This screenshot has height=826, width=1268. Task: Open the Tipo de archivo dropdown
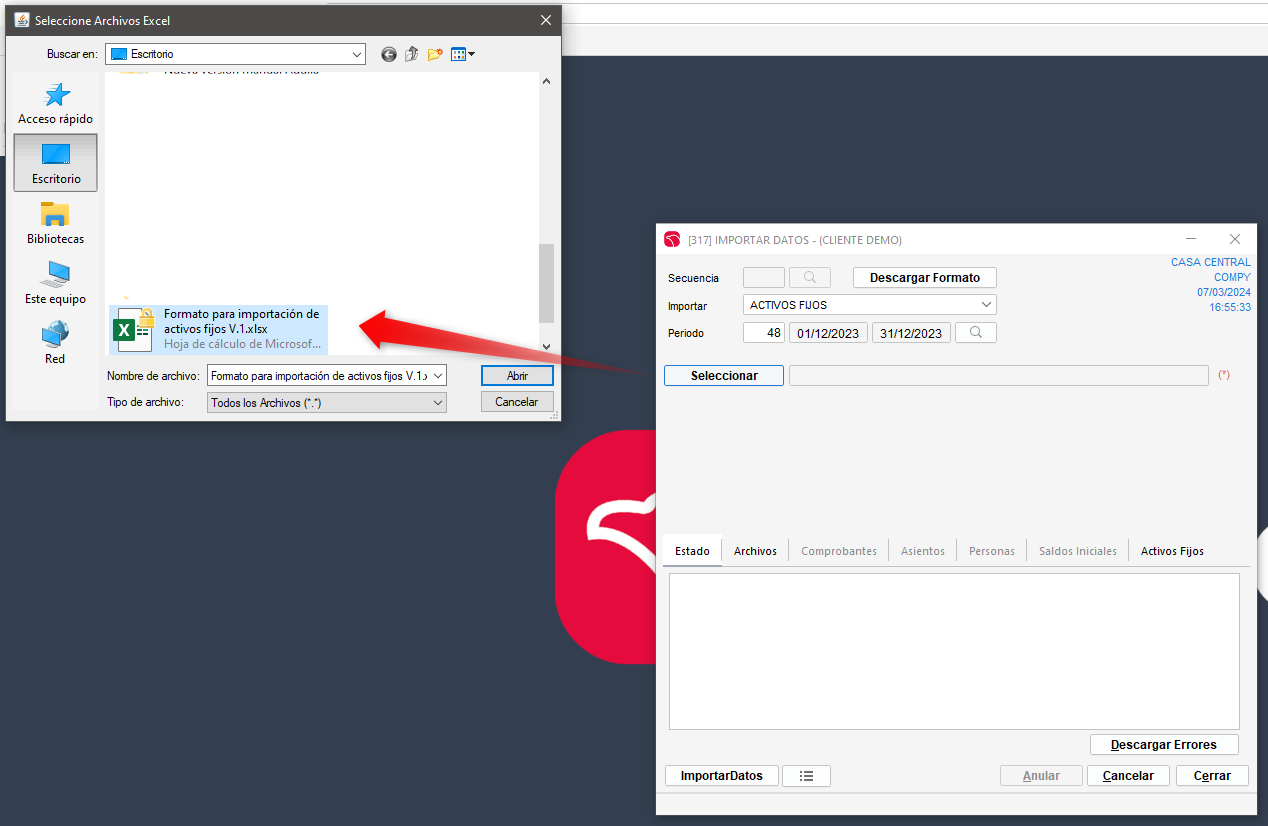coord(437,402)
